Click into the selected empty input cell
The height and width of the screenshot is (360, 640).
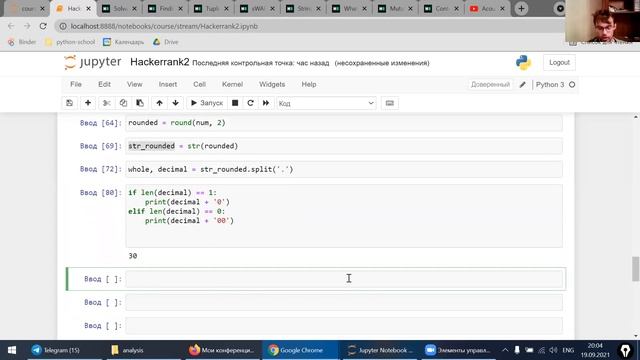pos(344,279)
